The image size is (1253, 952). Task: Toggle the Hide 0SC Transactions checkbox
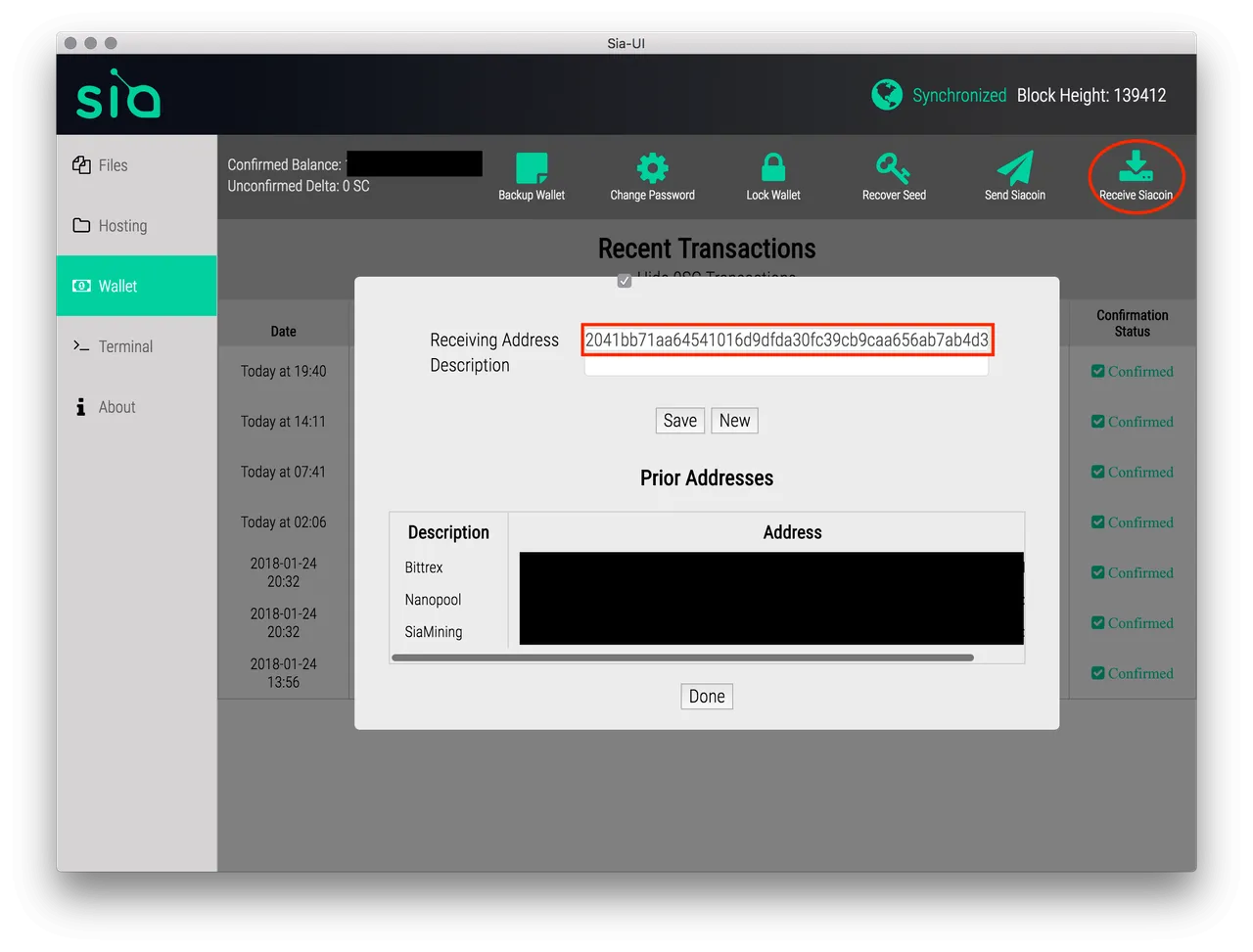coord(625,281)
